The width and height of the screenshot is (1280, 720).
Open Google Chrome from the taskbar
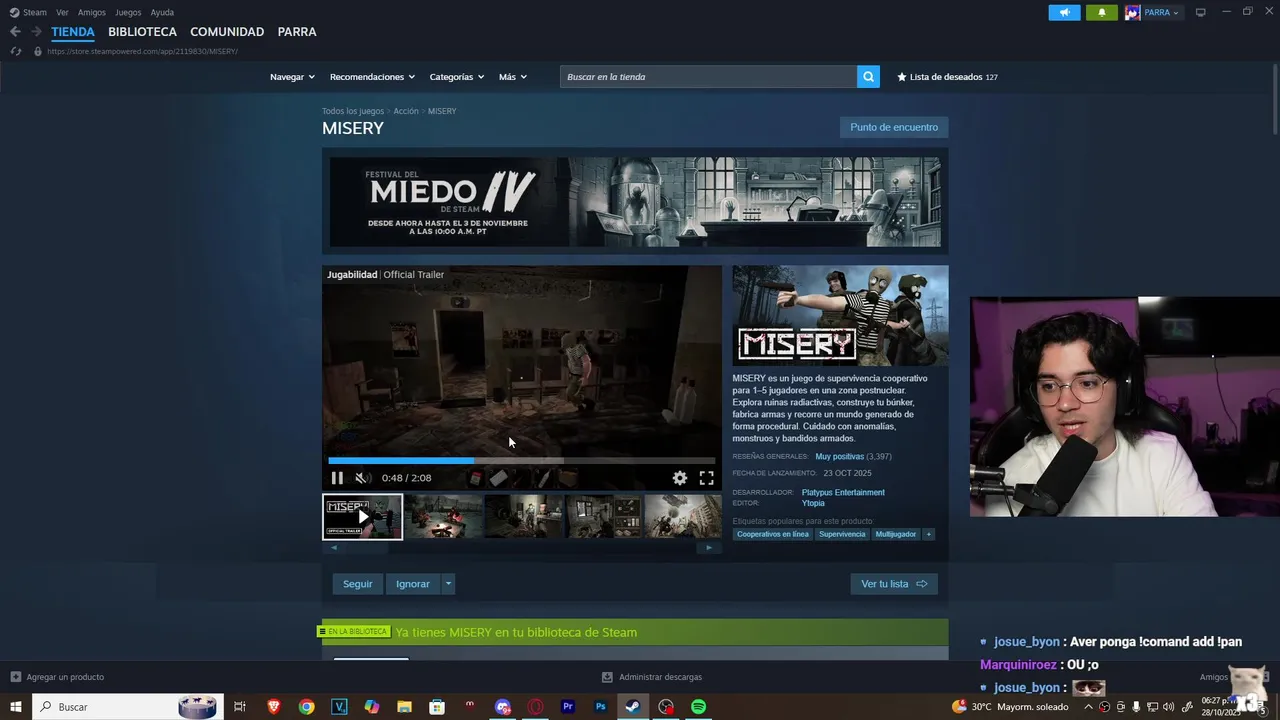307,707
